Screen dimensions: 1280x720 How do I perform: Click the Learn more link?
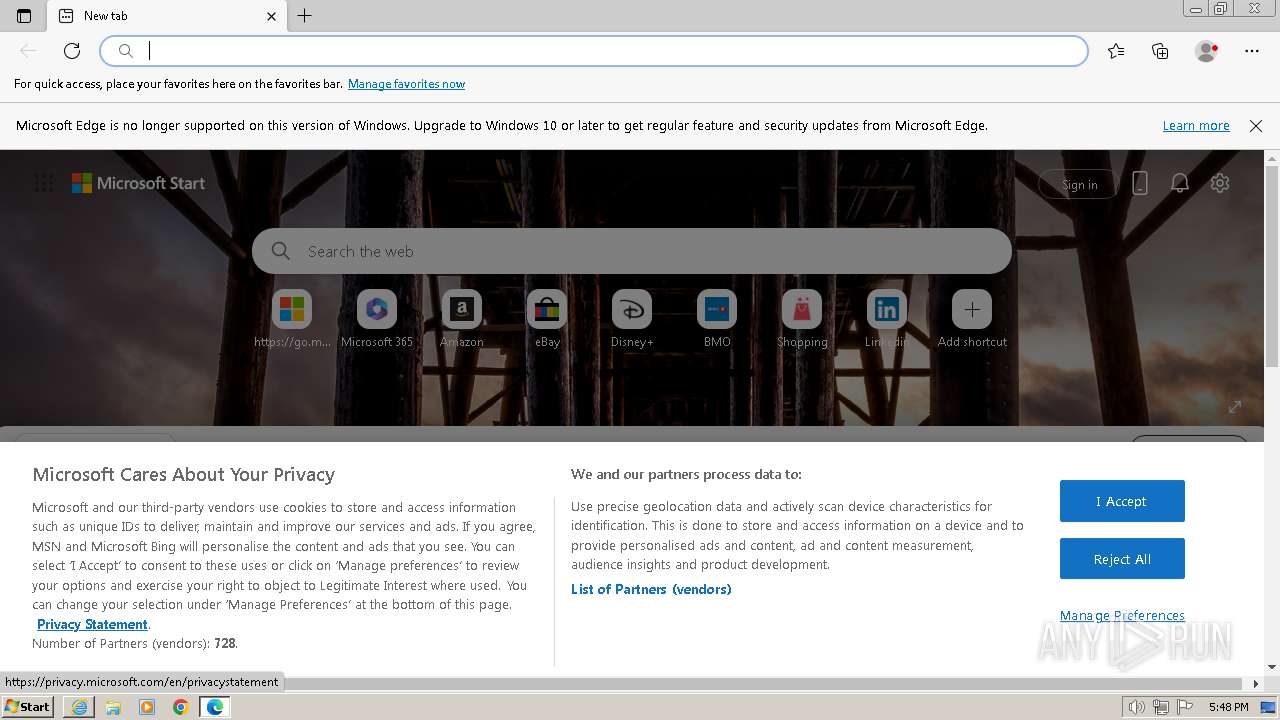pyautogui.click(x=1196, y=126)
